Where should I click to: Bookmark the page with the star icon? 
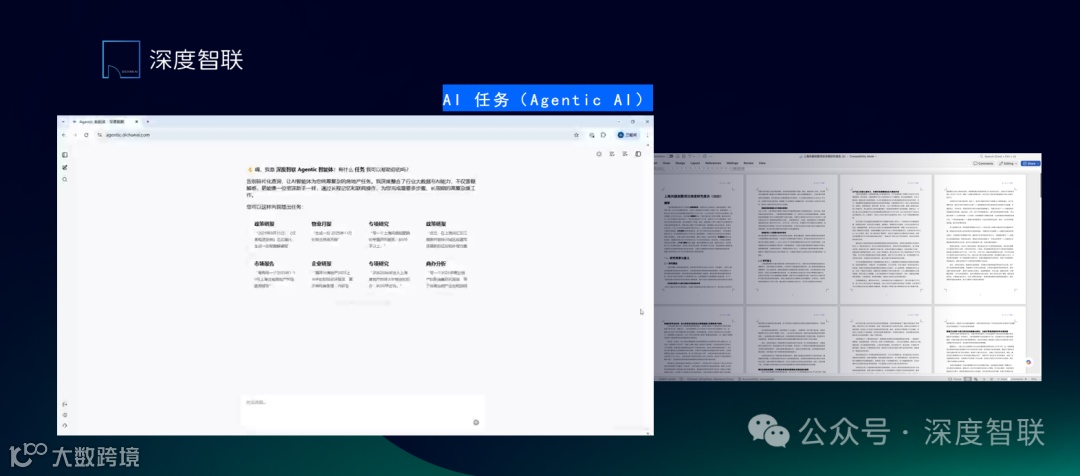[x=577, y=135]
